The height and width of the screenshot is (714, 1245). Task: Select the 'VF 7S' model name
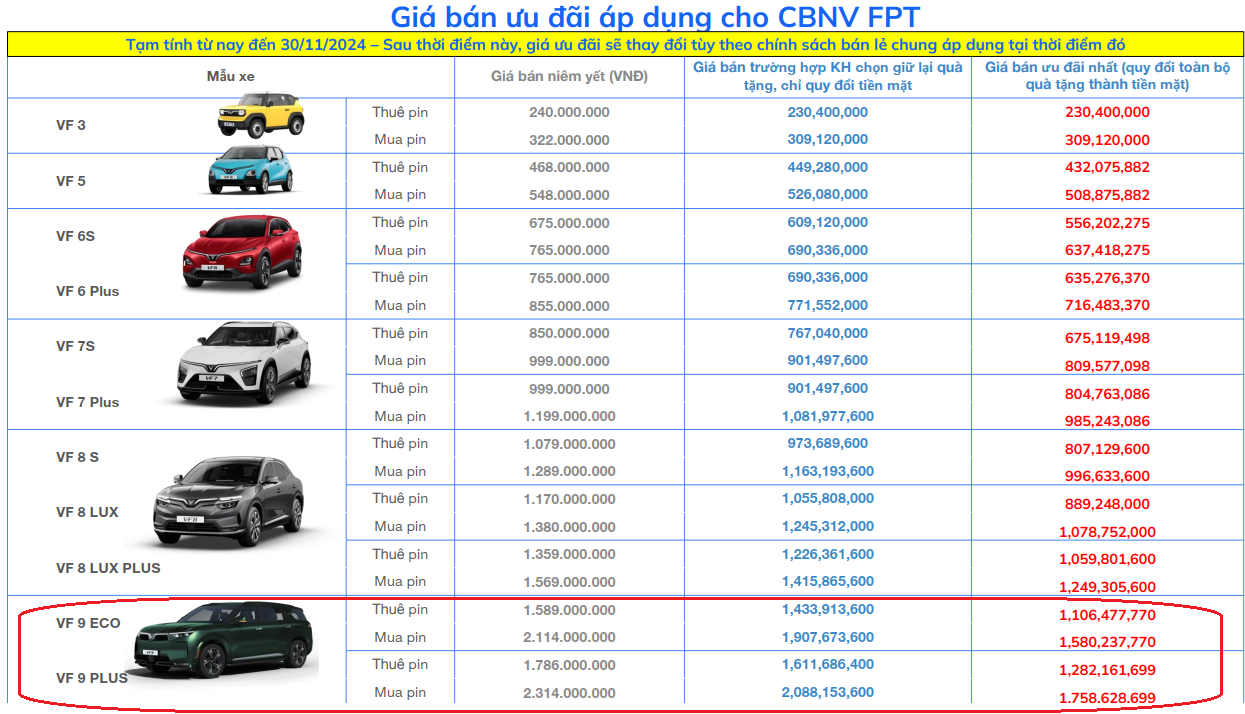click(x=75, y=346)
